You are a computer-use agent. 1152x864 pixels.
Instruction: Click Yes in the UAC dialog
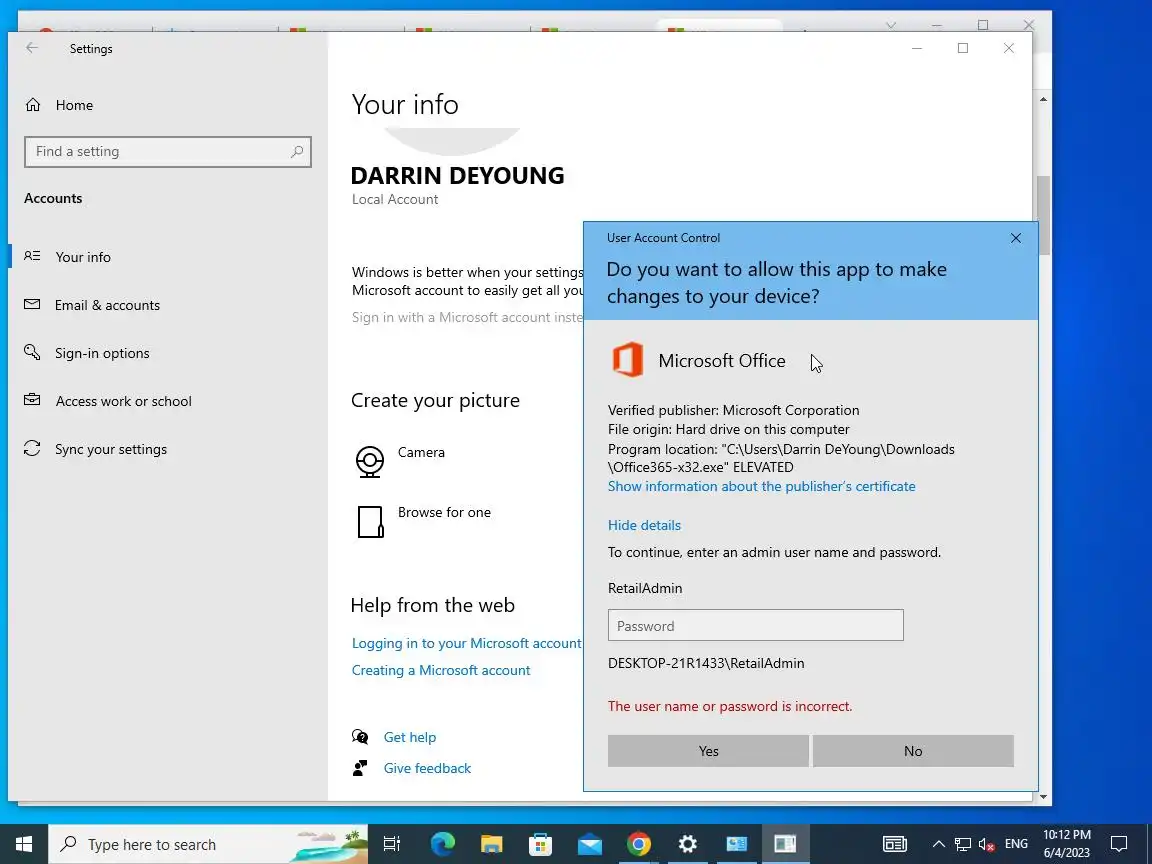tap(708, 751)
